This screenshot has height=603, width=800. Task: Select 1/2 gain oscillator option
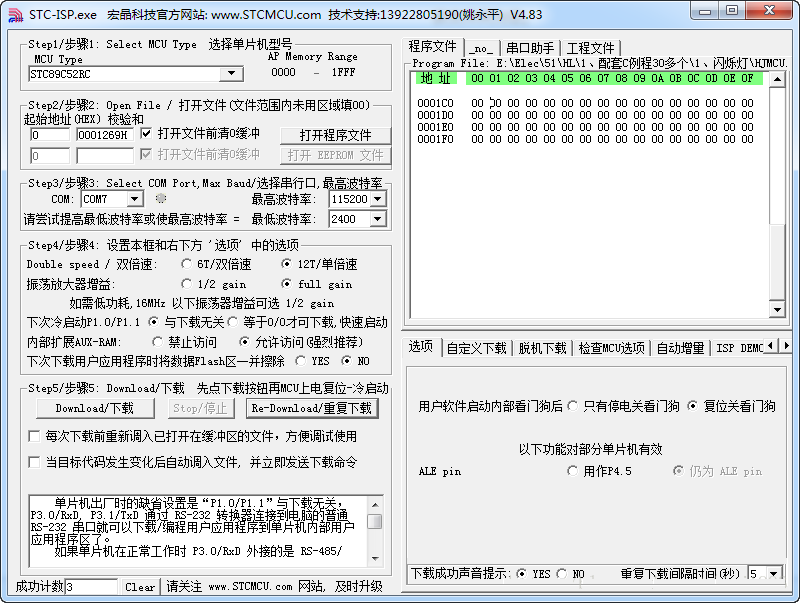[186, 284]
